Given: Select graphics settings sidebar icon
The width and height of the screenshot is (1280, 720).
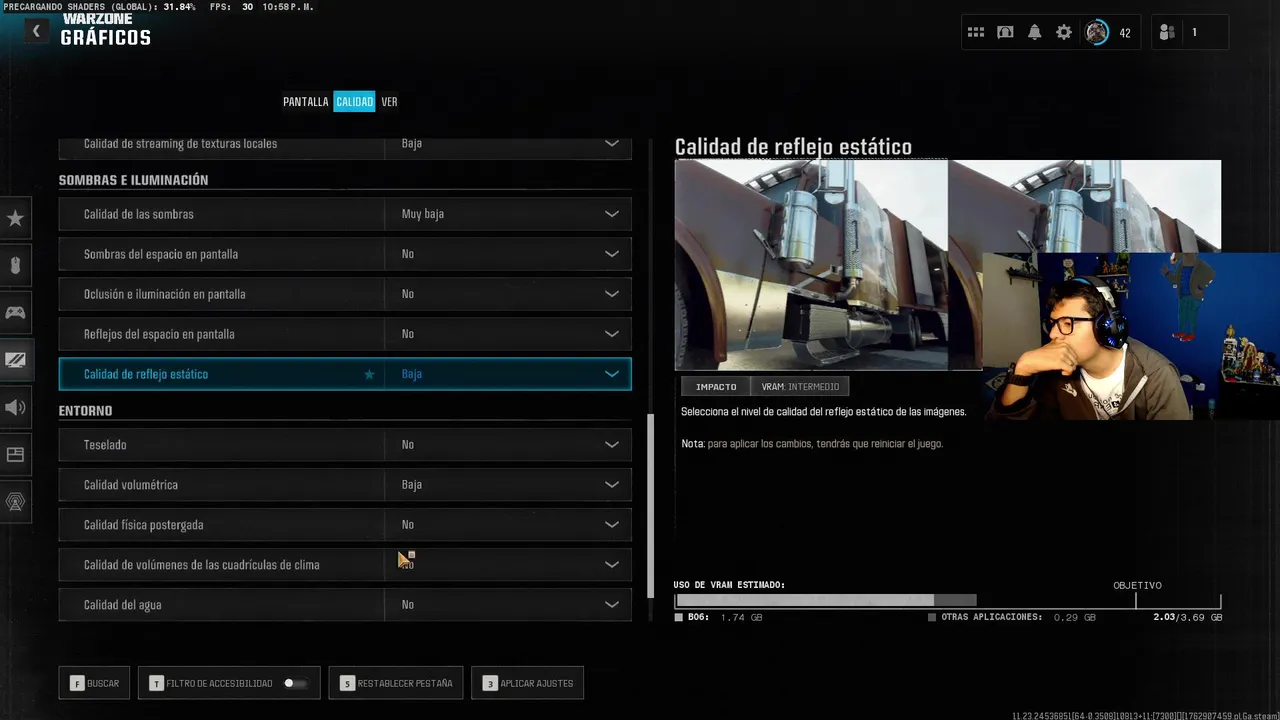Looking at the screenshot, I should [15, 360].
